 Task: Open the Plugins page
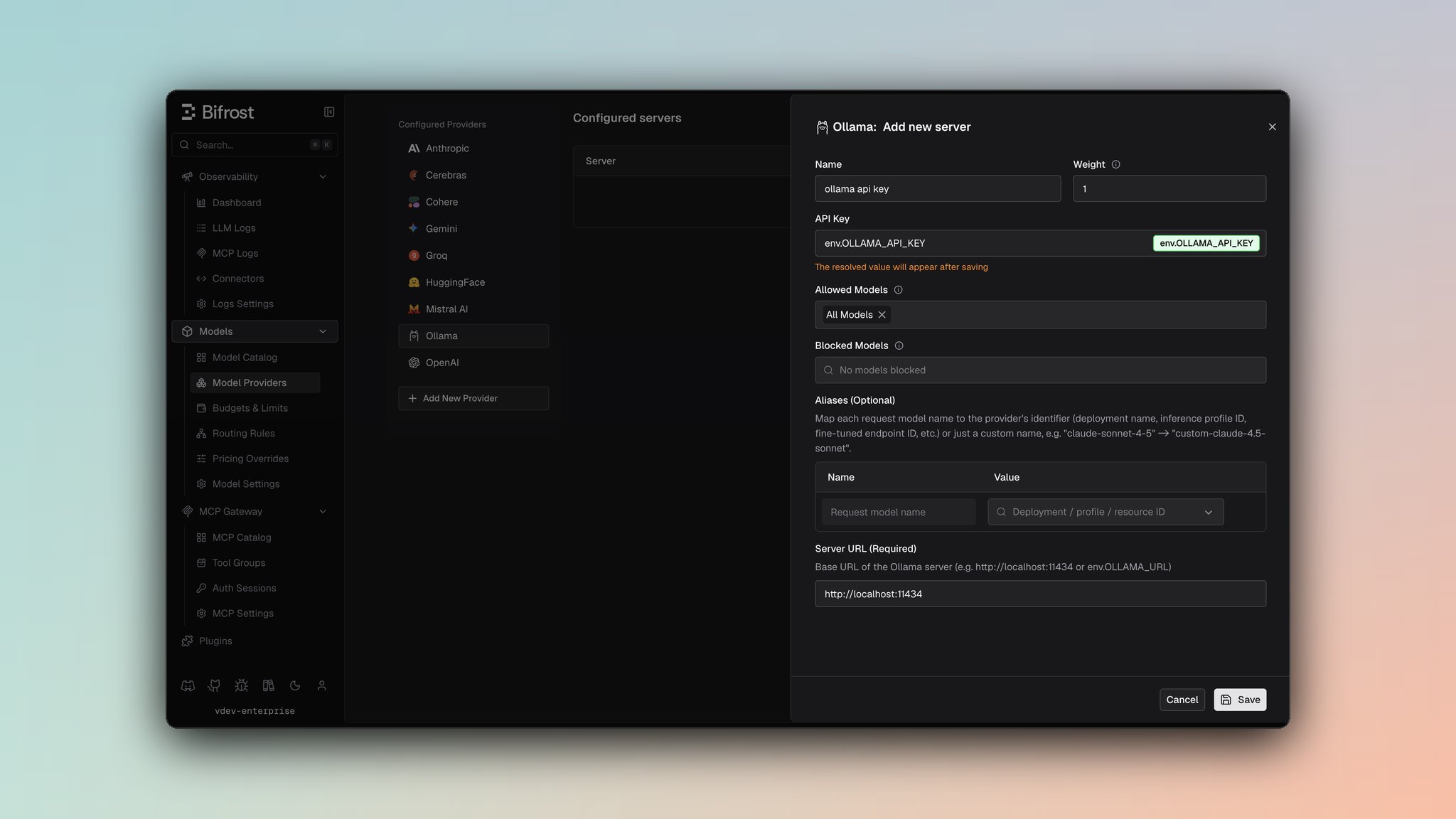pyautogui.click(x=255, y=641)
